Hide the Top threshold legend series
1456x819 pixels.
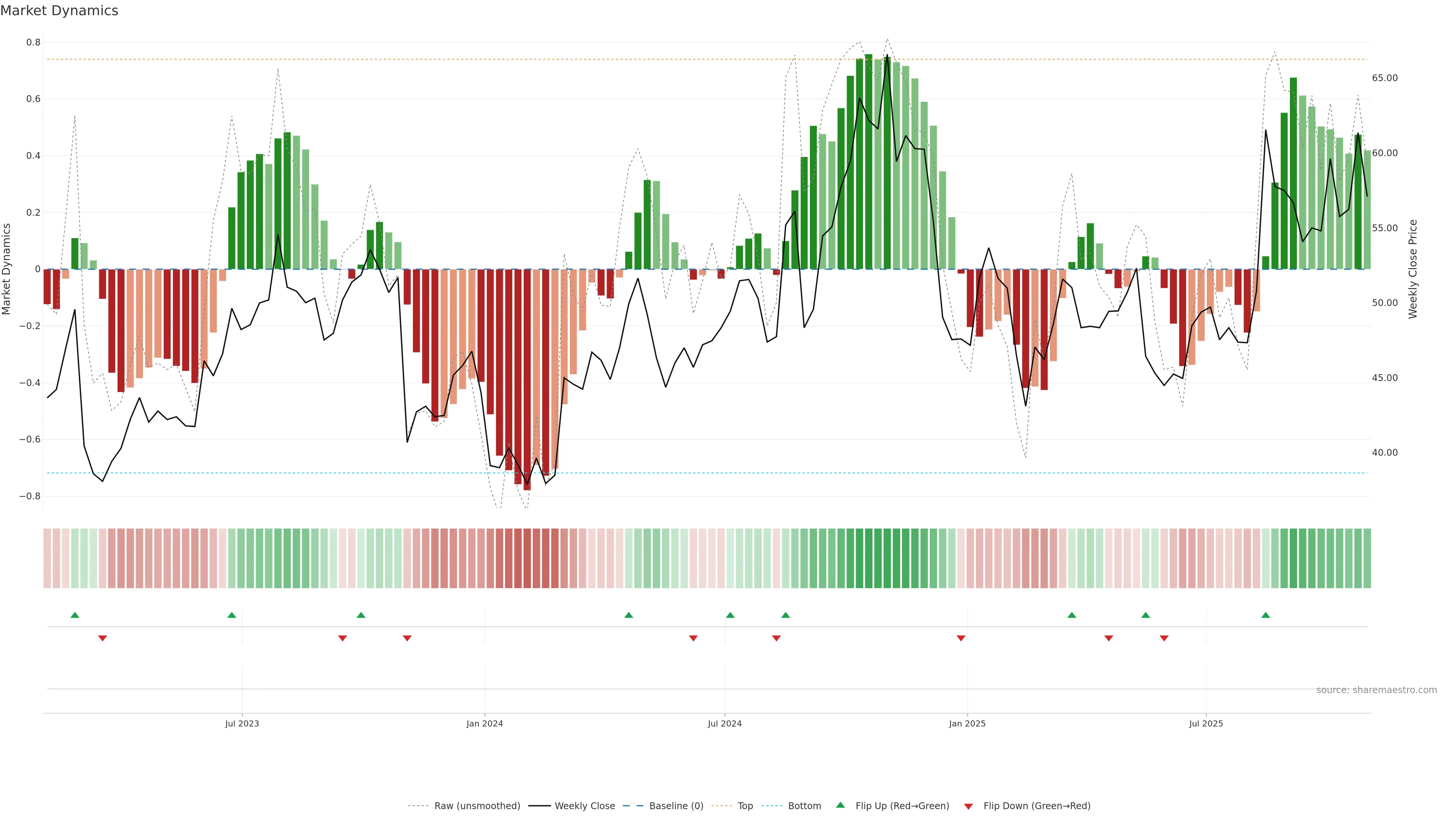tap(745, 806)
